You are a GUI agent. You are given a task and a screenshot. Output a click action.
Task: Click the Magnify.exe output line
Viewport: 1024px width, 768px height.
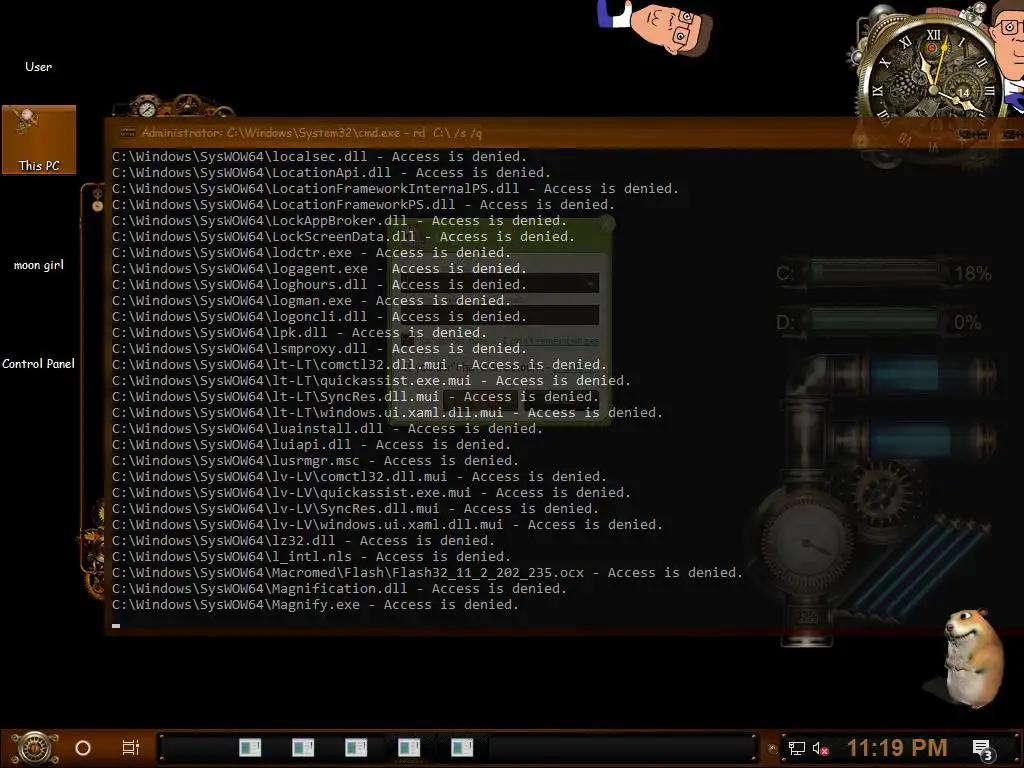[x=315, y=605]
